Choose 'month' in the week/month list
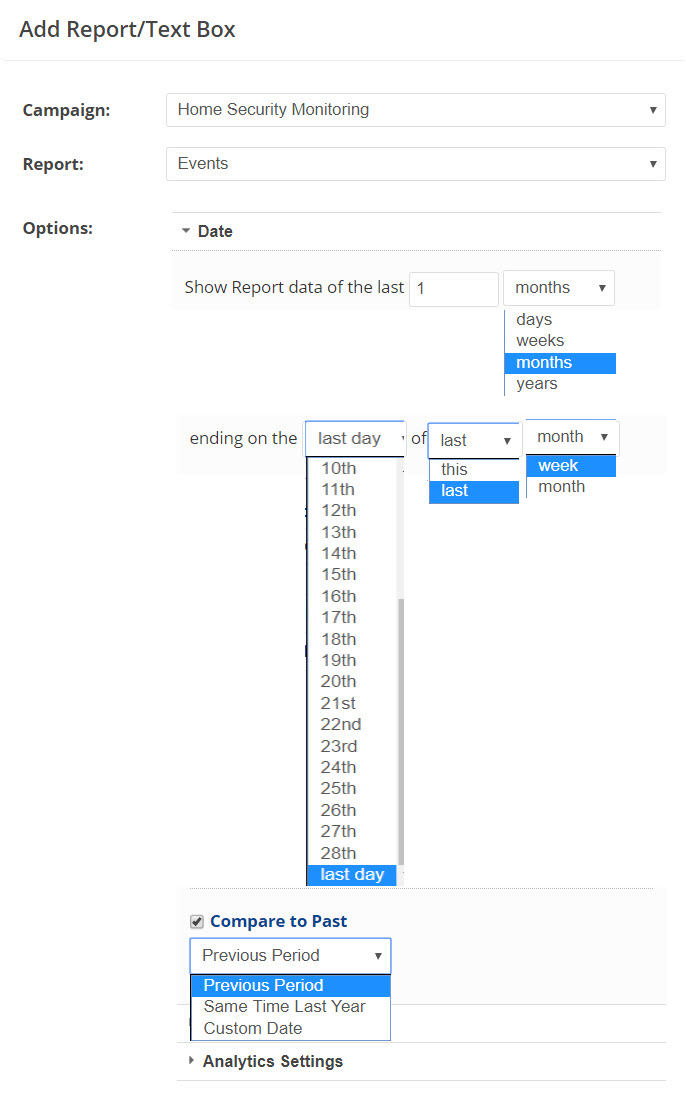Screen dimensions: 686x1098 click(x=561, y=487)
